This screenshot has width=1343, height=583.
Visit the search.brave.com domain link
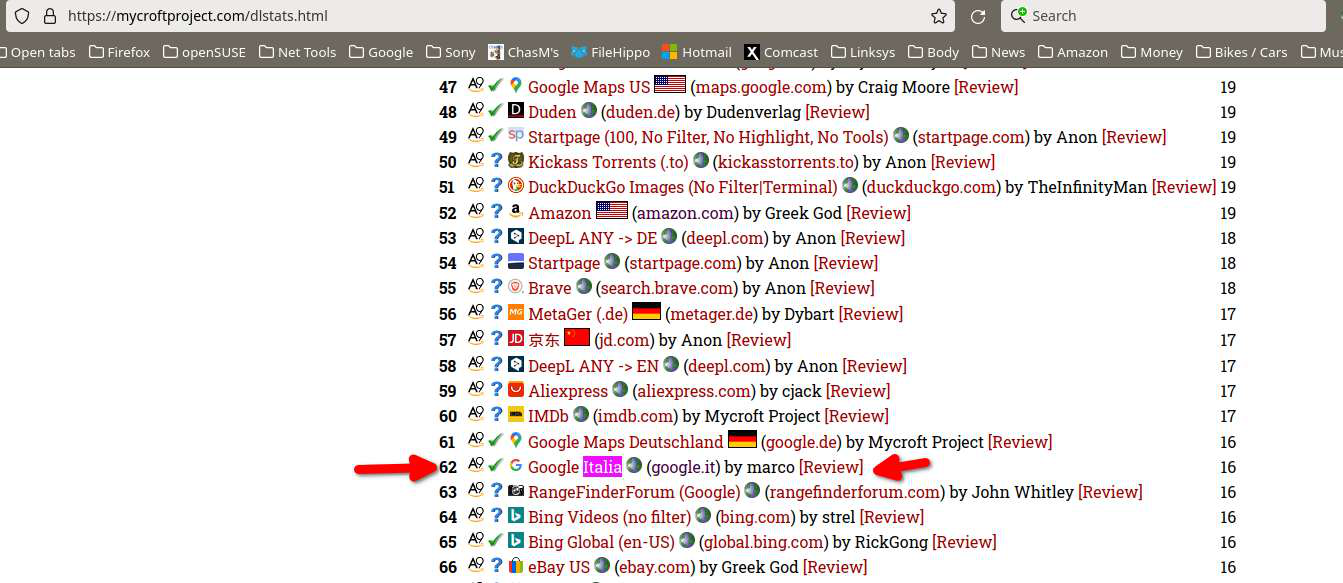click(665, 287)
